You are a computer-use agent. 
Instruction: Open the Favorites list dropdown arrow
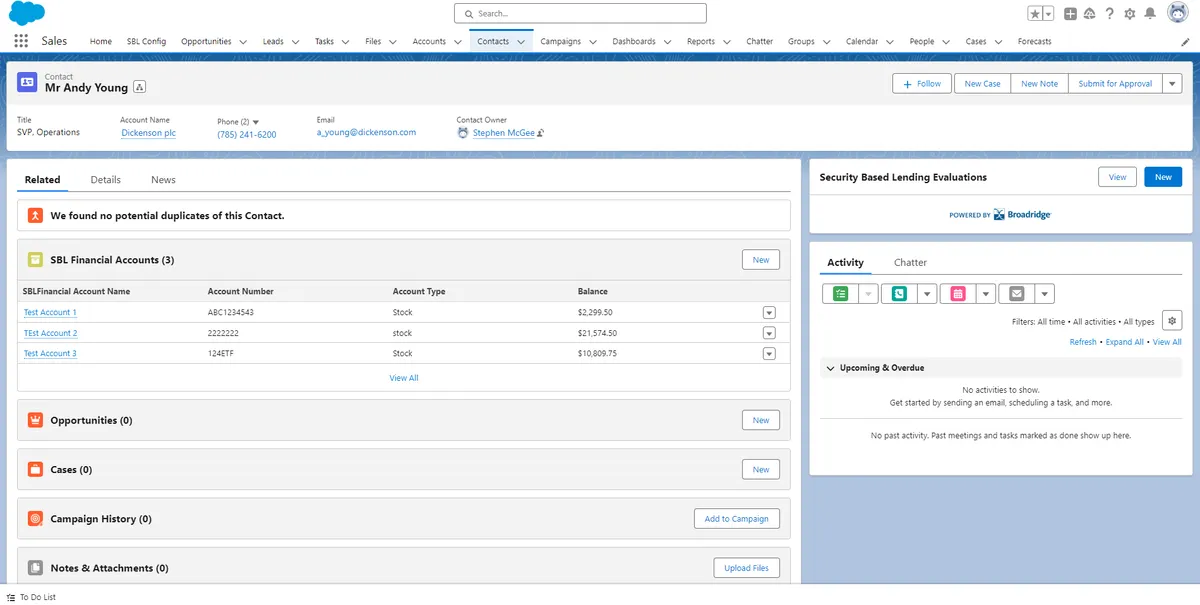coord(1048,14)
